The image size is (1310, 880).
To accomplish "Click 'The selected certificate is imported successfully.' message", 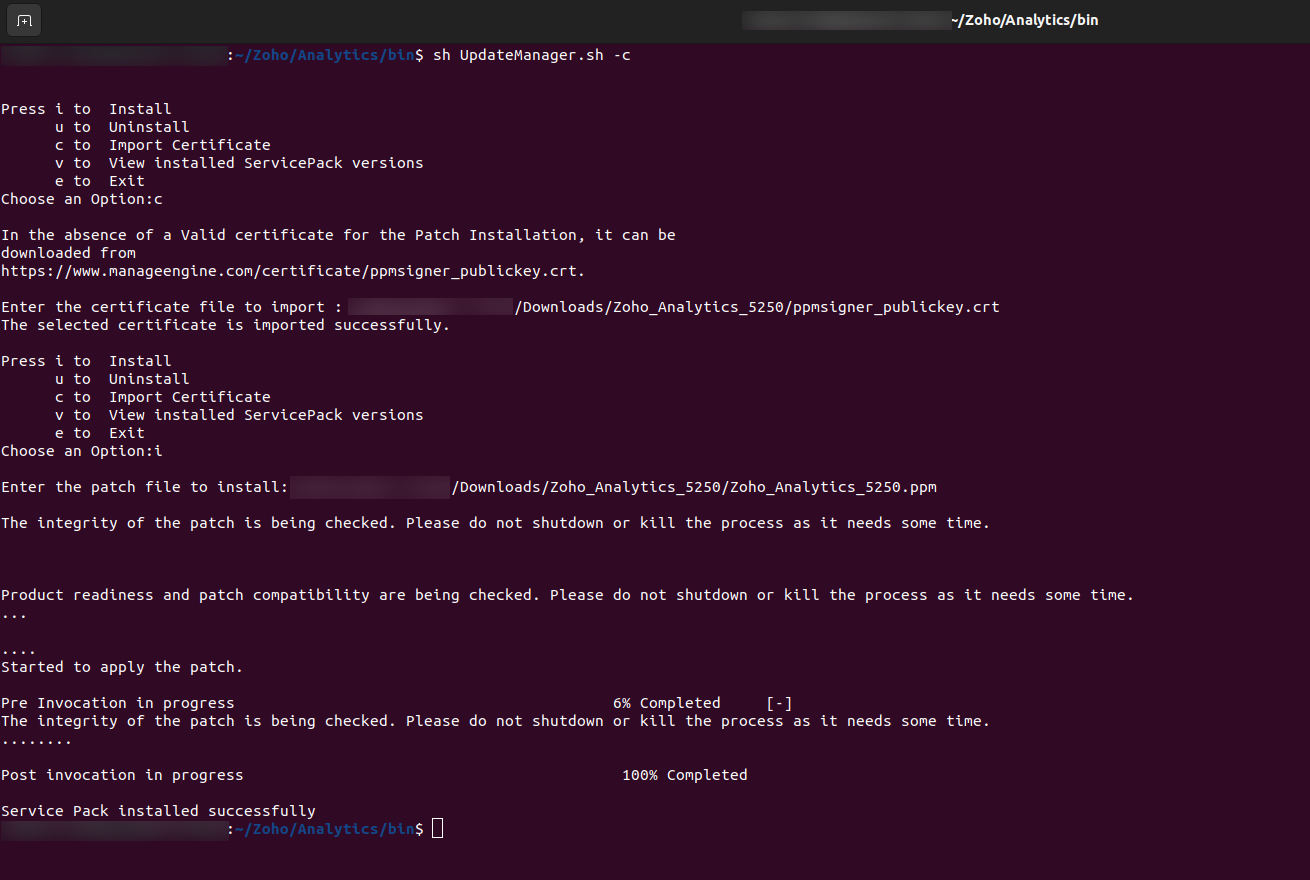I will pos(226,325).
